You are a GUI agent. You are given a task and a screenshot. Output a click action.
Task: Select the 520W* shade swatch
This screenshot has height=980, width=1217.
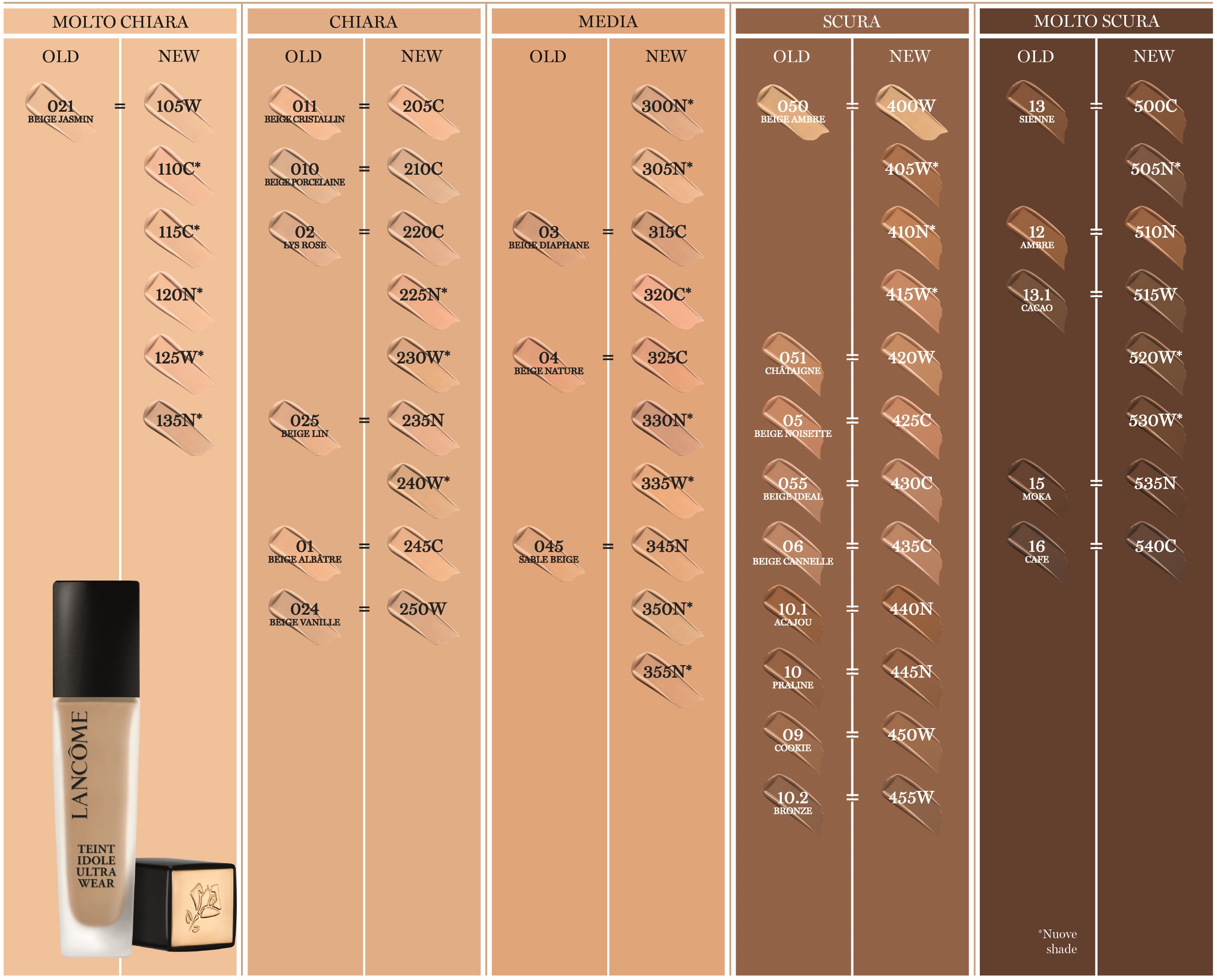click(1155, 364)
